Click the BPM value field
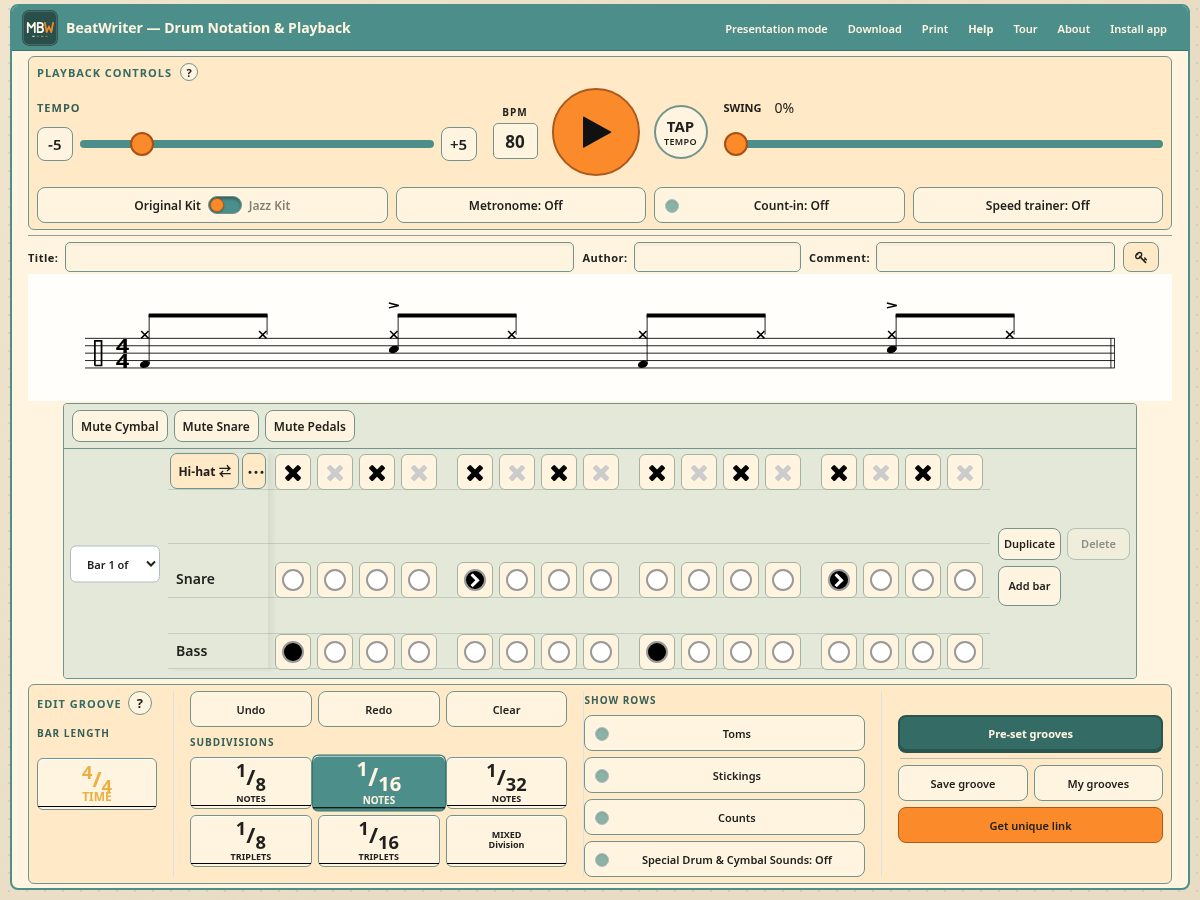This screenshot has width=1200, height=900. pyautogui.click(x=515, y=141)
